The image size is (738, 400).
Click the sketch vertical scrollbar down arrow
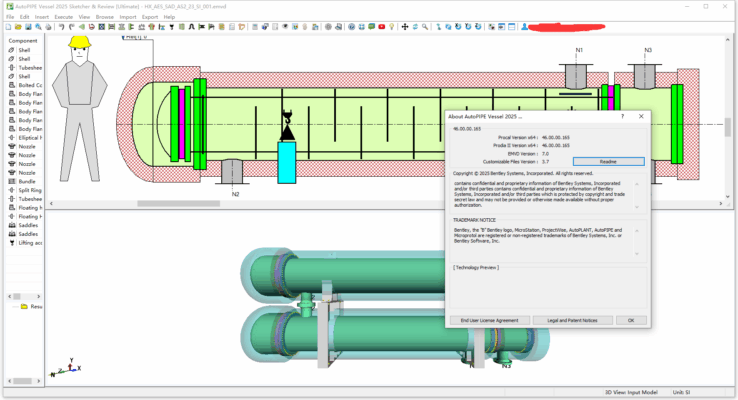pyautogui.click(x=728, y=197)
